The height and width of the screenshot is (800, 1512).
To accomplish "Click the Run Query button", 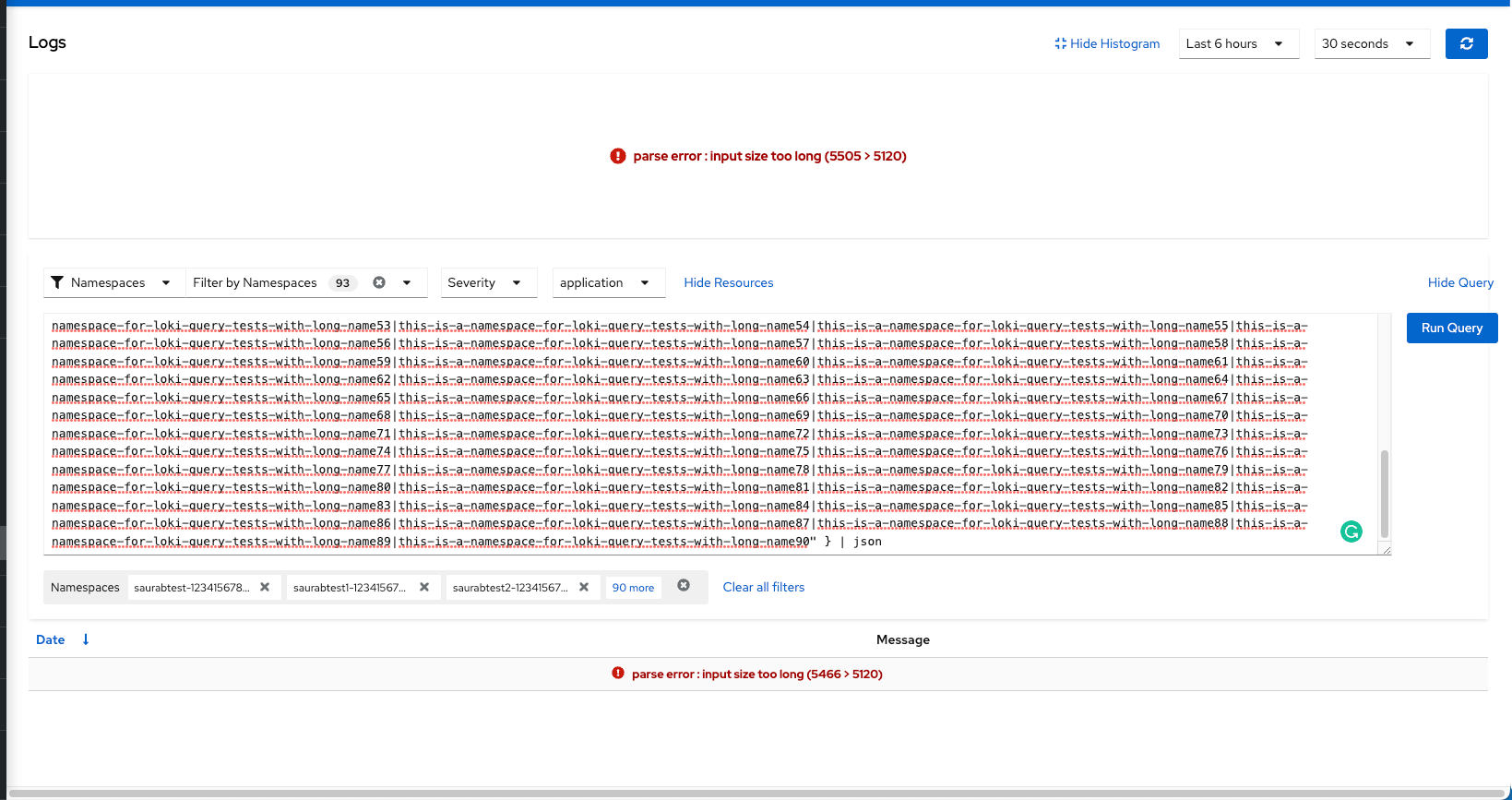I will click(x=1452, y=328).
